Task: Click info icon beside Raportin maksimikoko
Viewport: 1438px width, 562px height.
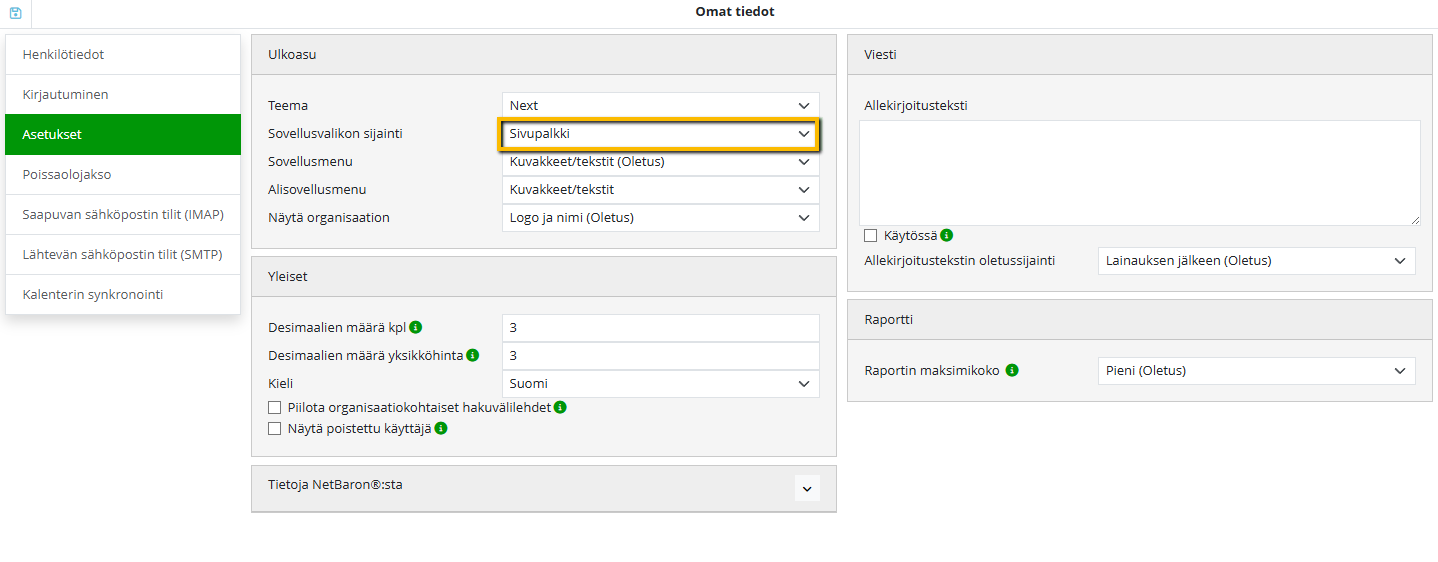Action: [x=1012, y=371]
